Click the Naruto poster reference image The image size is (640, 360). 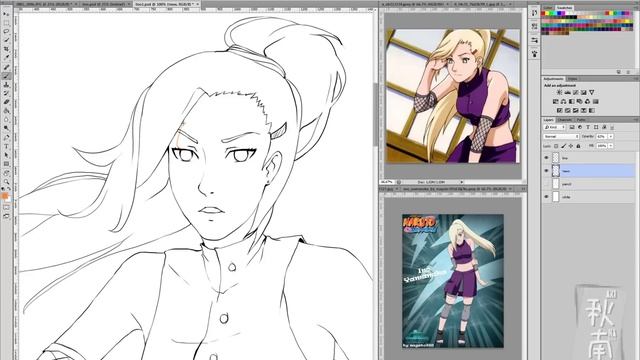coord(453,281)
